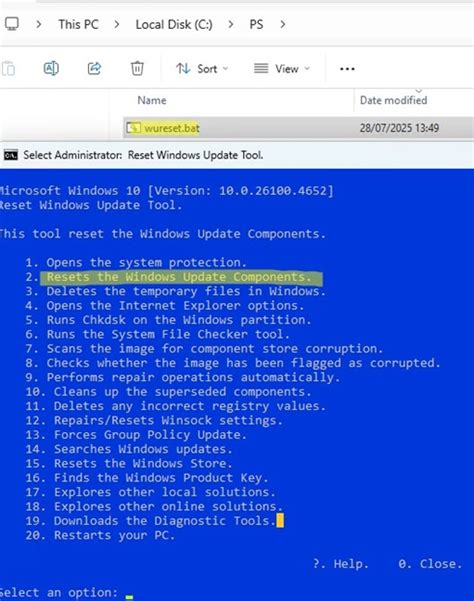Open the Sort dropdown
The image size is (474, 601).
[202, 69]
